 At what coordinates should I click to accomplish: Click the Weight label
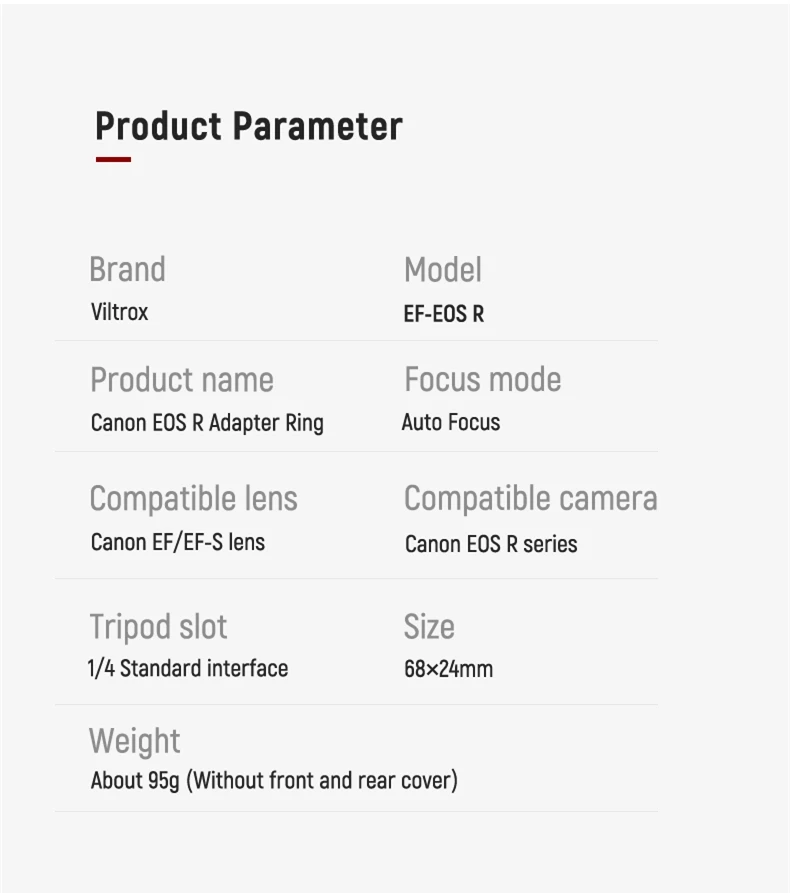click(134, 741)
